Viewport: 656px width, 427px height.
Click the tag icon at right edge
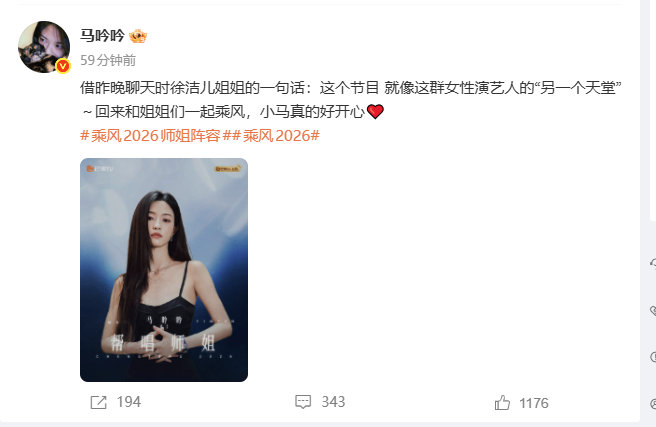[x=653, y=310]
